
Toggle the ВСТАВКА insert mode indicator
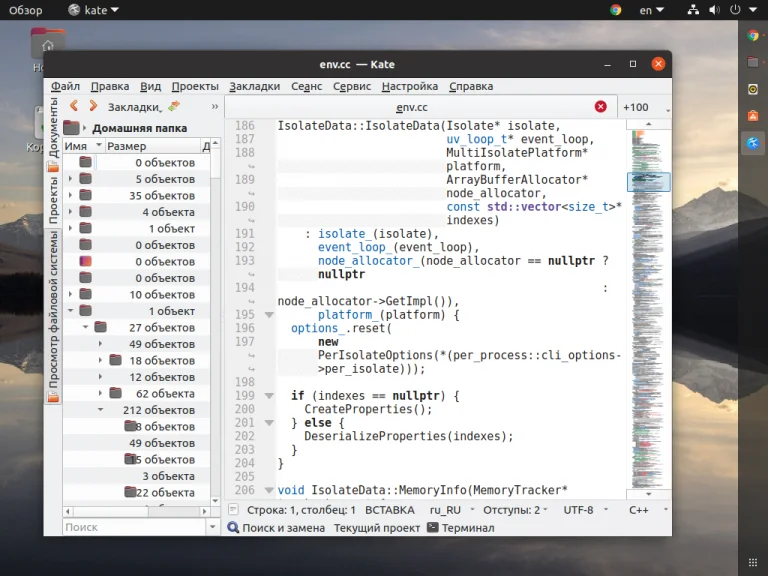click(x=389, y=510)
